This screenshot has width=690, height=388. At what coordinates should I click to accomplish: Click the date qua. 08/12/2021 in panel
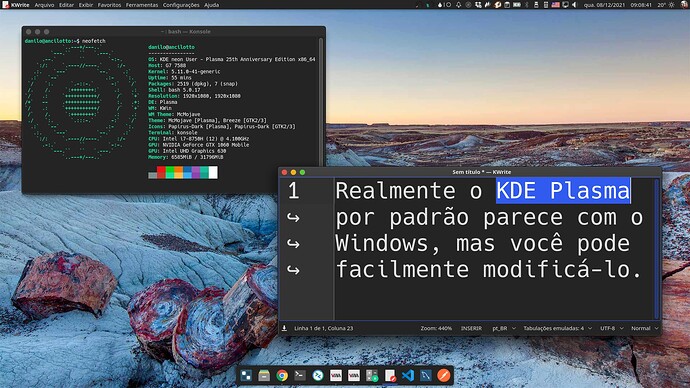tap(604, 5)
